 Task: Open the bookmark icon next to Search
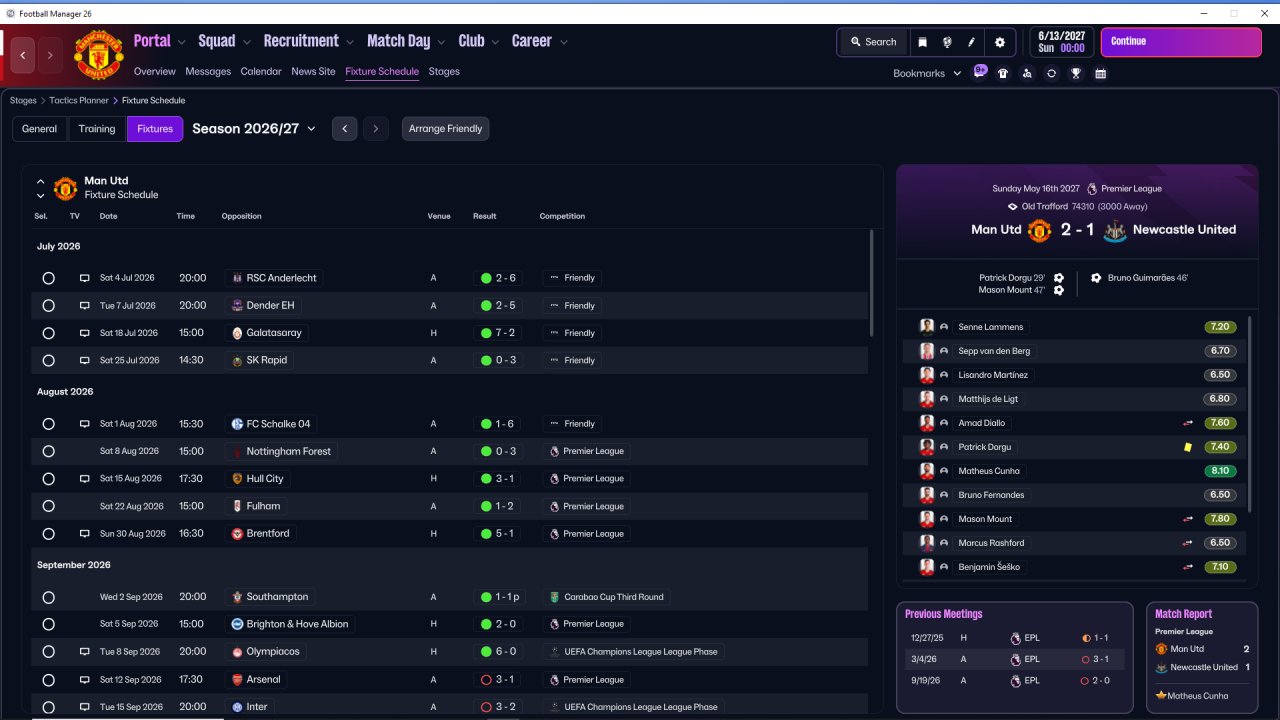(922, 42)
